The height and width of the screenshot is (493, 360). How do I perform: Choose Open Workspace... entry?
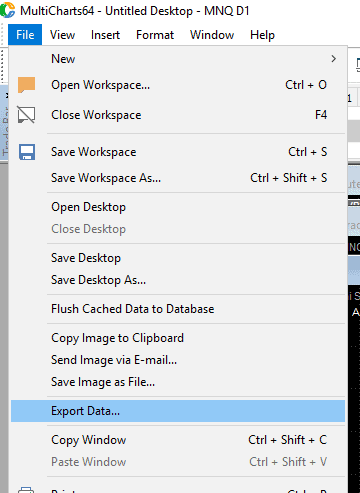coord(178,85)
